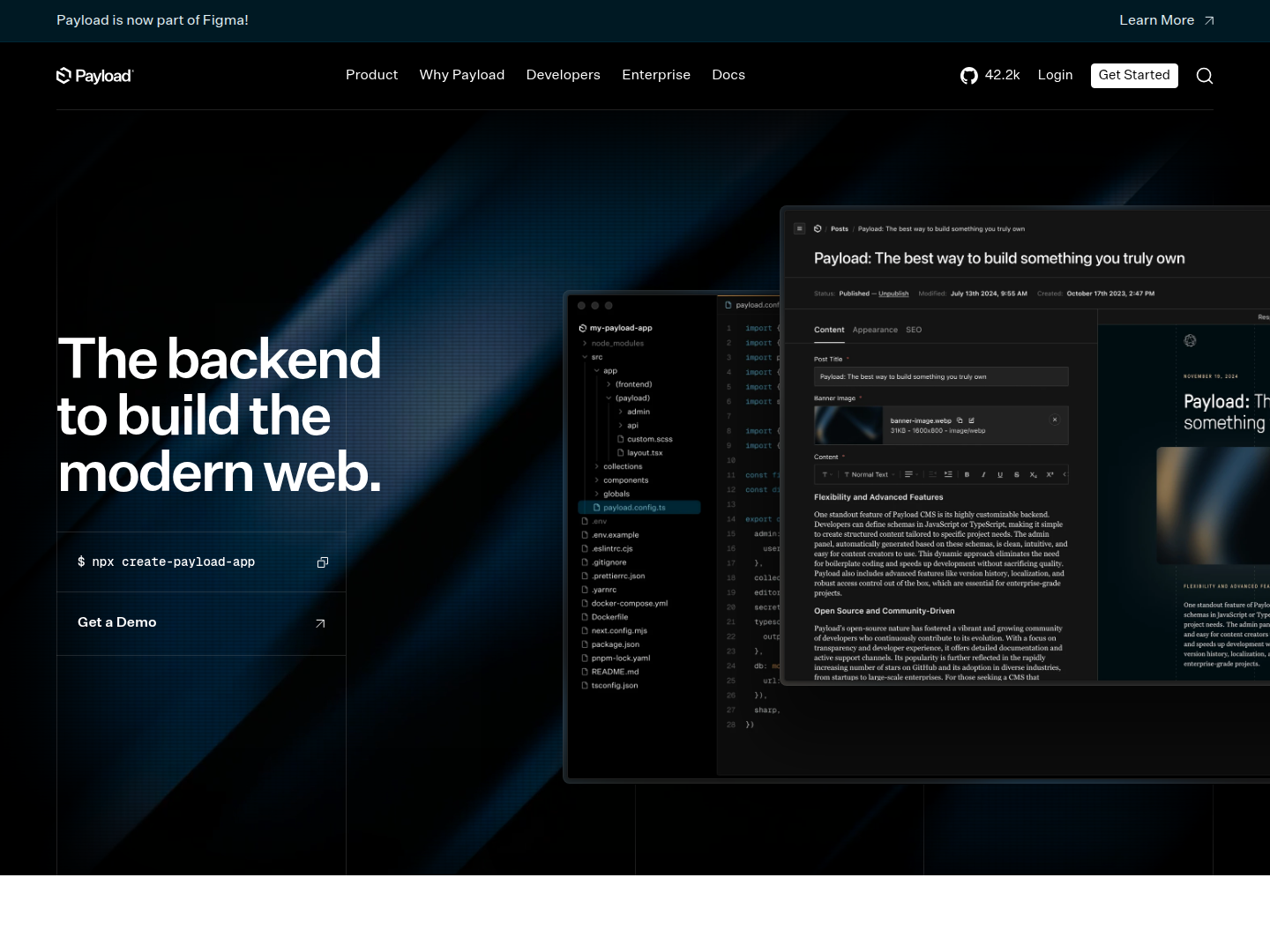Click the Subscript icon in the editor toolbar
Screen dimensions: 1270x952
(x=1034, y=474)
